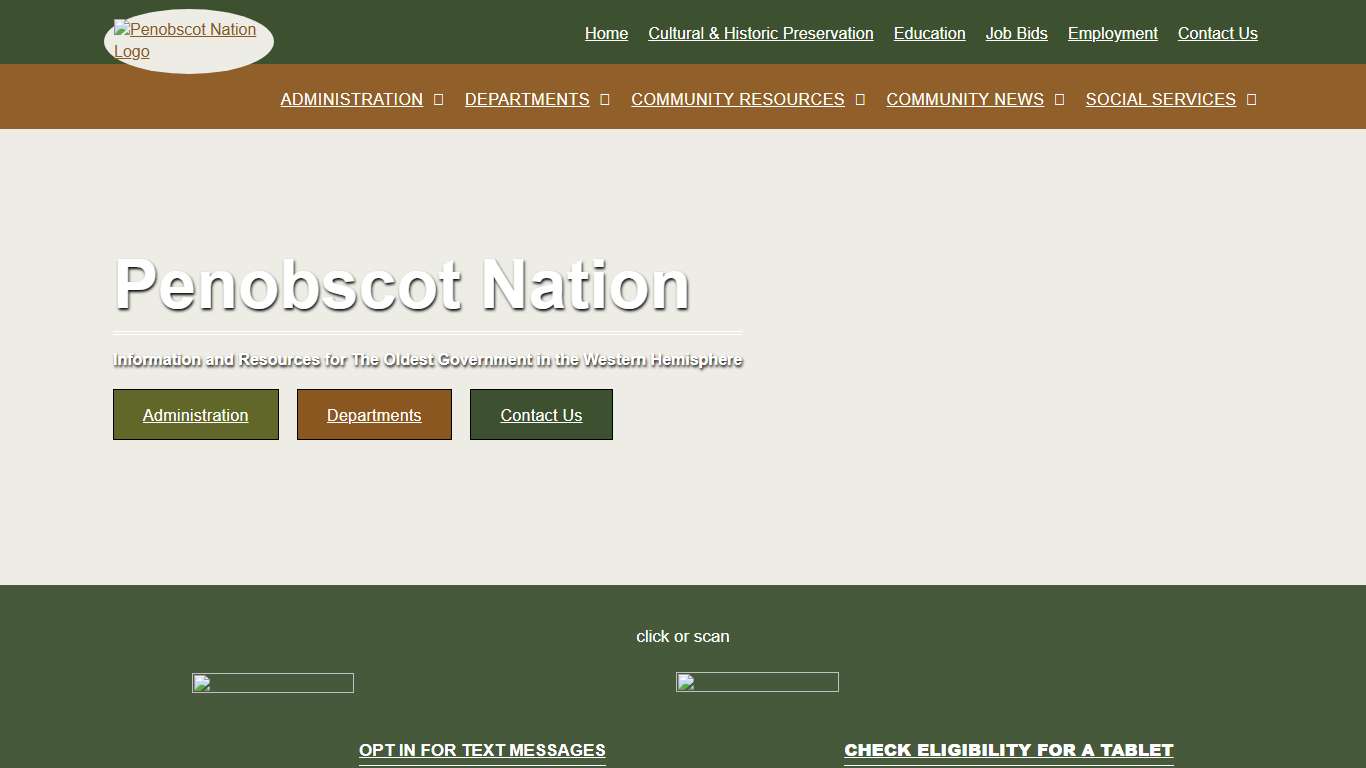This screenshot has width=1366, height=768.
Task: Click the broken image icon in left placeholder
Action: coord(200,683)
